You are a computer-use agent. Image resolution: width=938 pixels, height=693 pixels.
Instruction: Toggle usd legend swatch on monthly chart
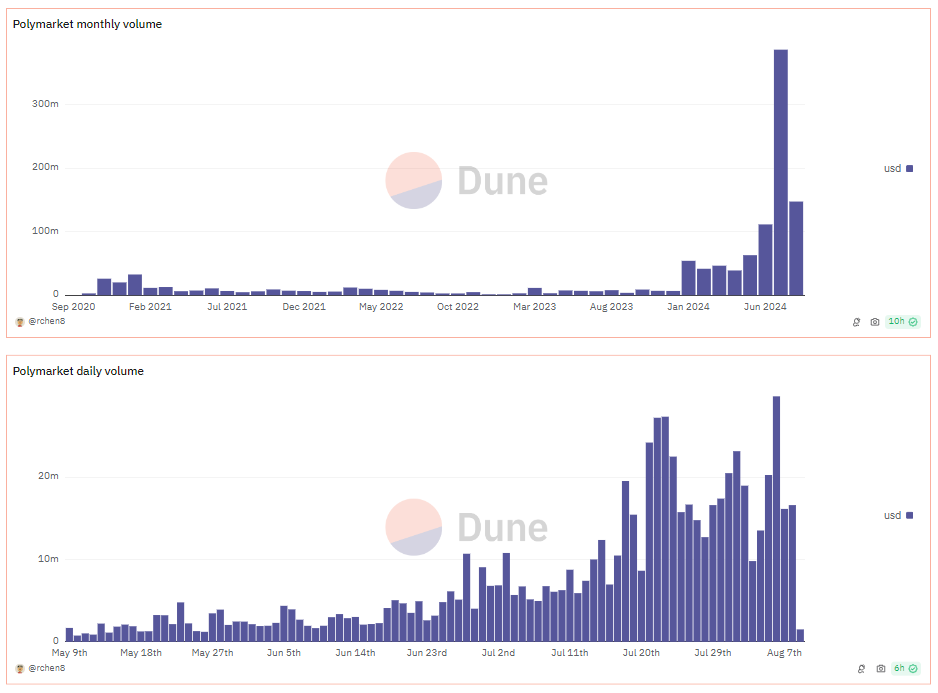click(x=909, y=169)
